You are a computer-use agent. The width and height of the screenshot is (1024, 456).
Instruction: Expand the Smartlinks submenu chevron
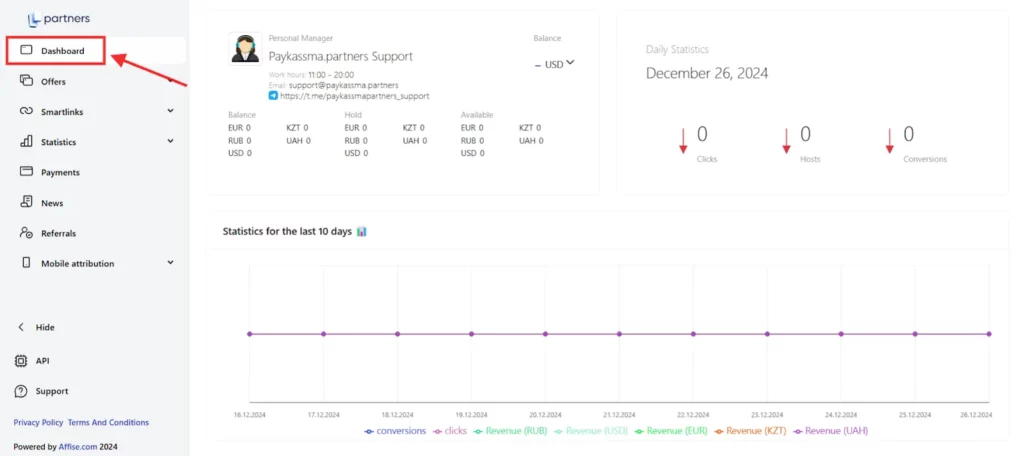(170, 111)
